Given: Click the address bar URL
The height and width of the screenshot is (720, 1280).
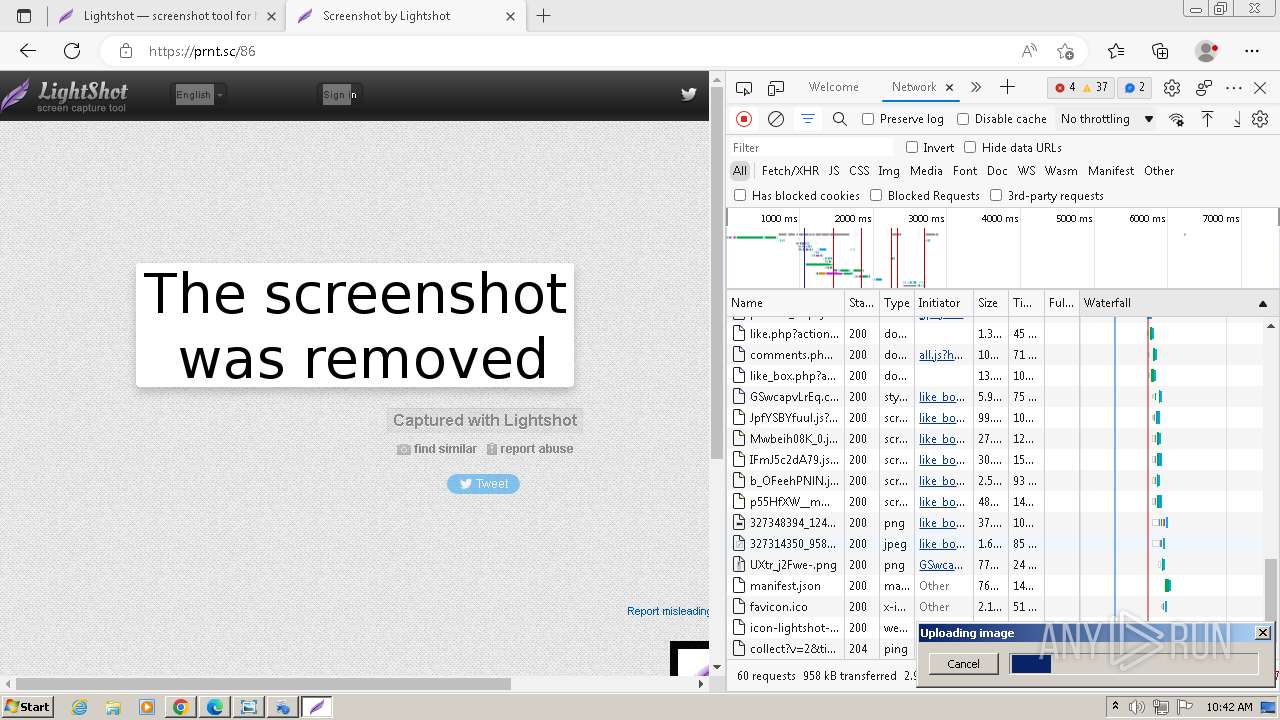Looking at the screenshot, I should (x=202, y=51).
